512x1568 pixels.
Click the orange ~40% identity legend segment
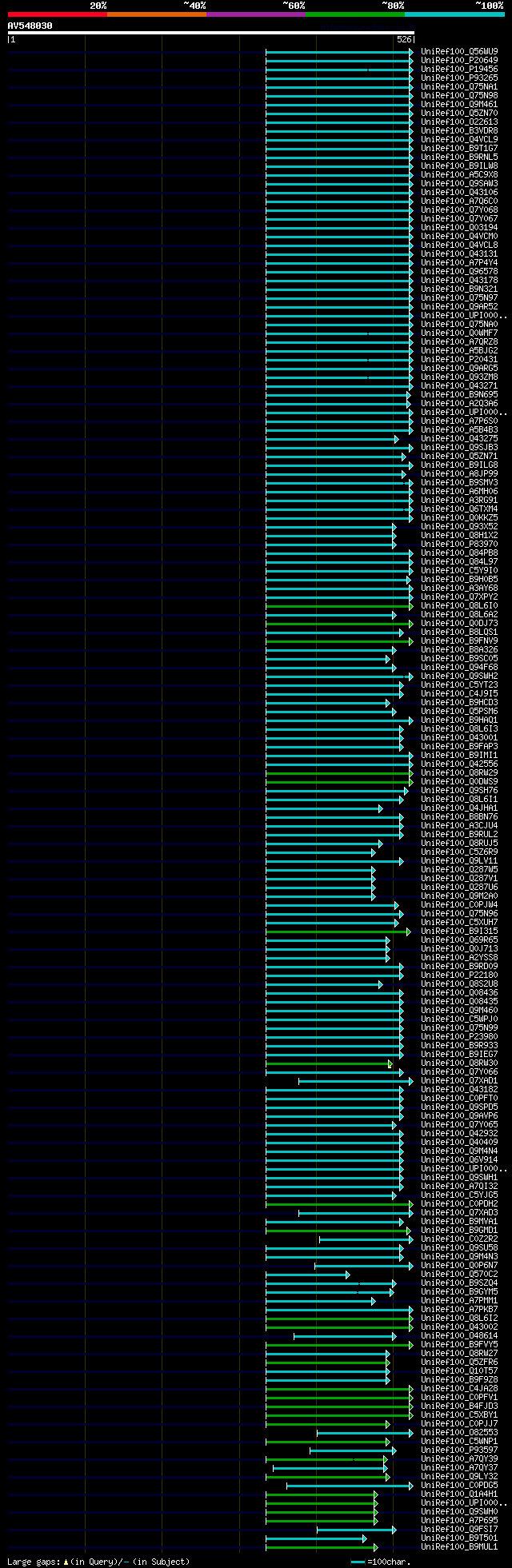(x=157, y=14)
